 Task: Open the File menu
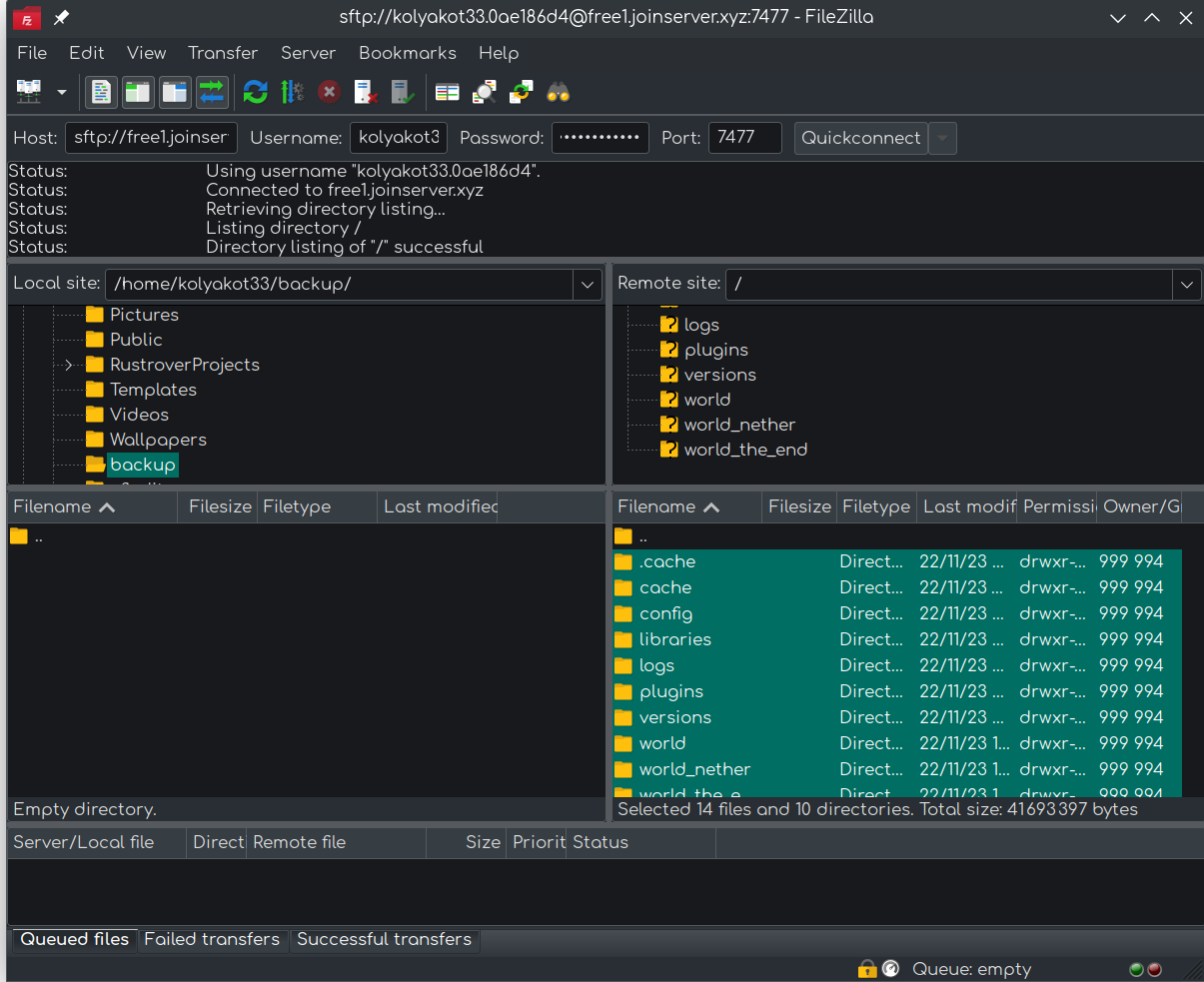[x=32, y=53]
